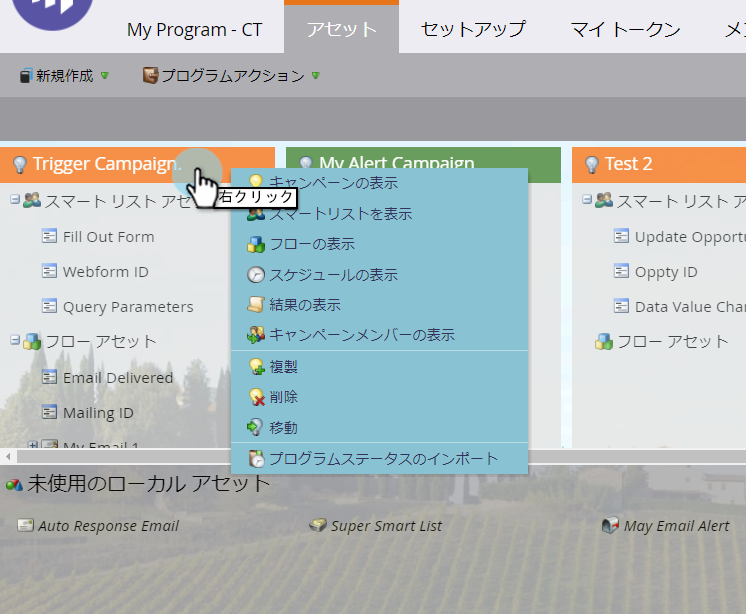This screenshot has height=614, width=746.
Task: Click the 複製 lightbulb-plus icon
Action: tap(257, 367)
